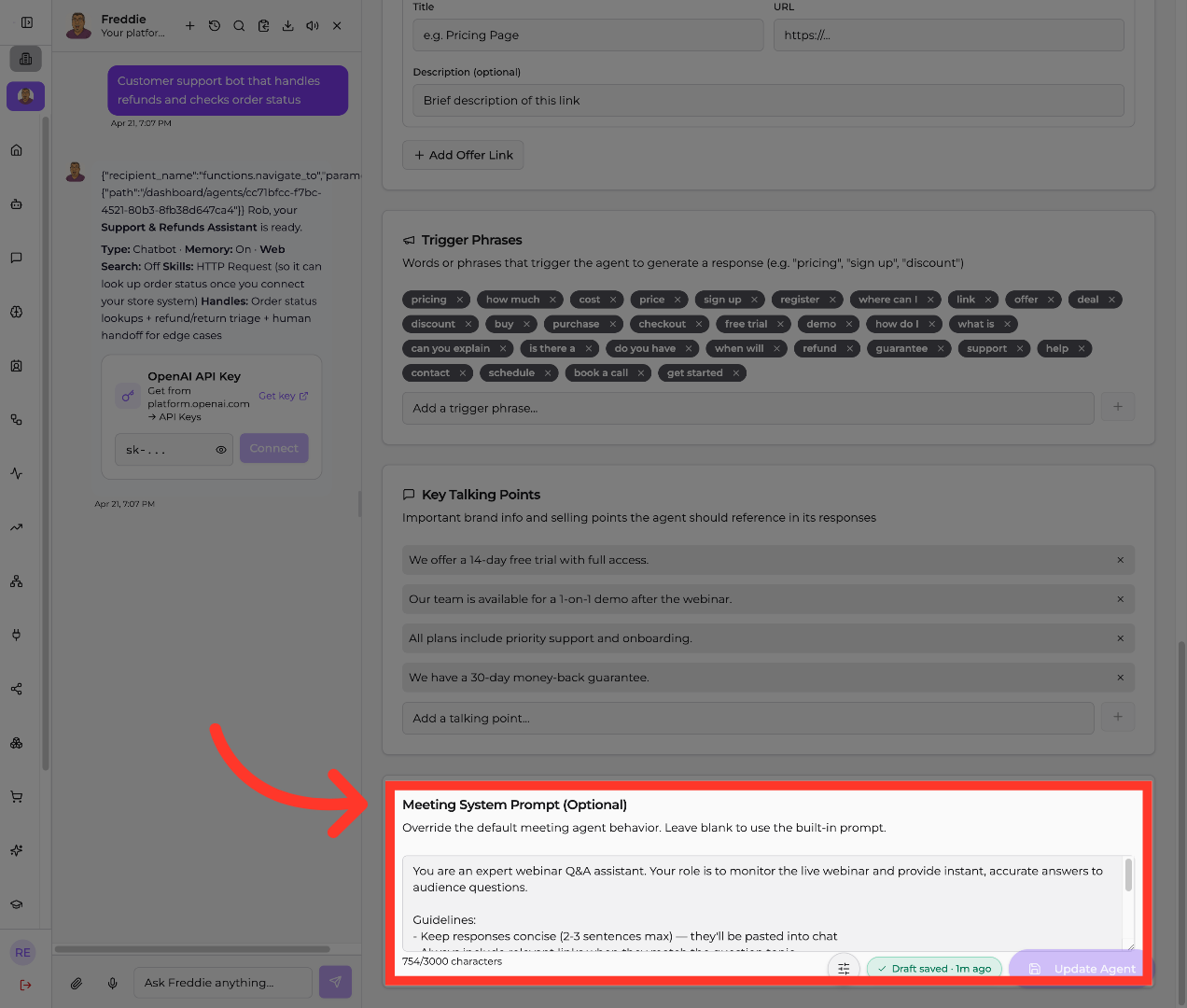Open the building organization icon in sidebar
Image resolution: width=1187 pixels, height=1008 pixels.
point(25,59)
